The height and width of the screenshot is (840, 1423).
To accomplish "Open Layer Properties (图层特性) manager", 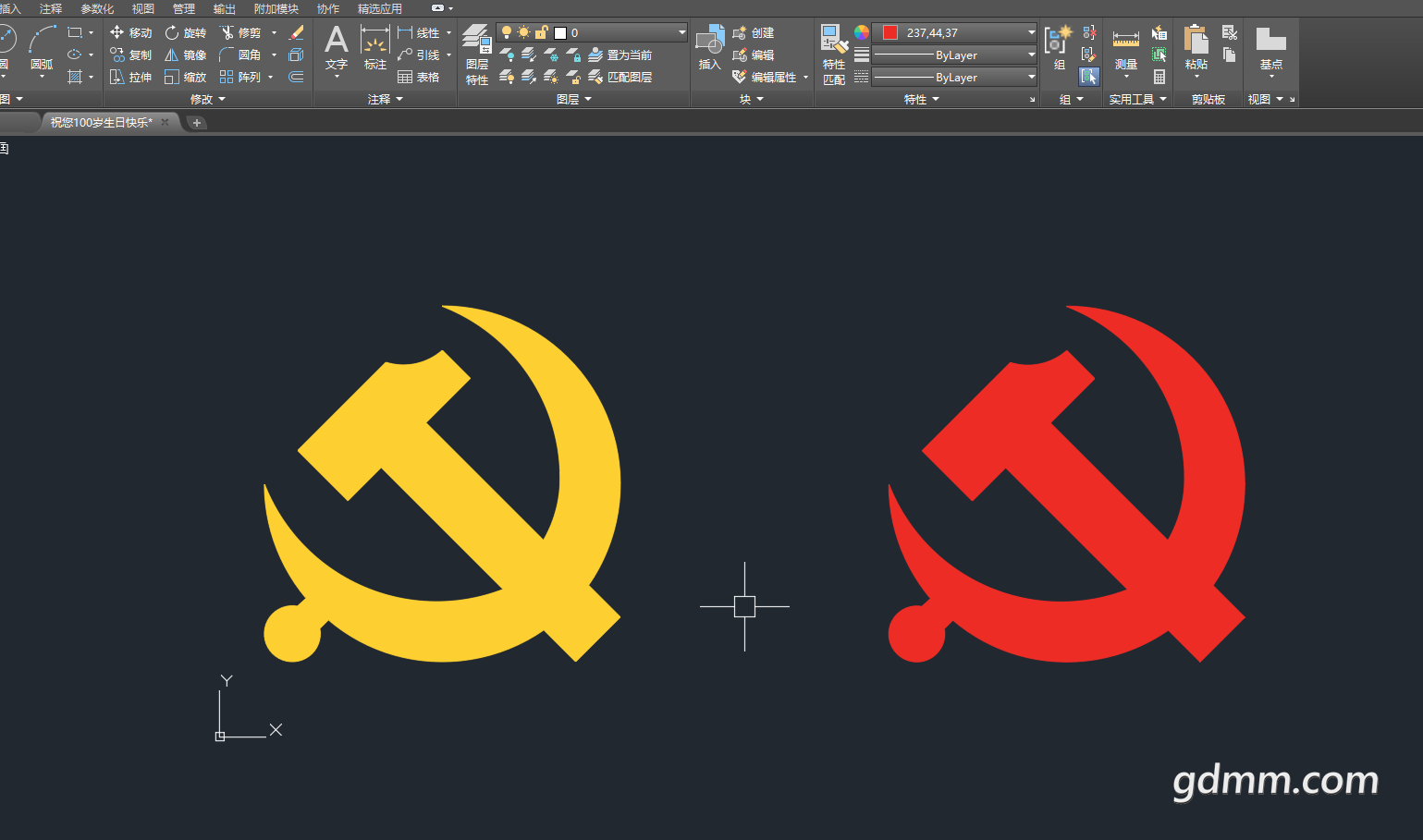I will pos(476,55).
